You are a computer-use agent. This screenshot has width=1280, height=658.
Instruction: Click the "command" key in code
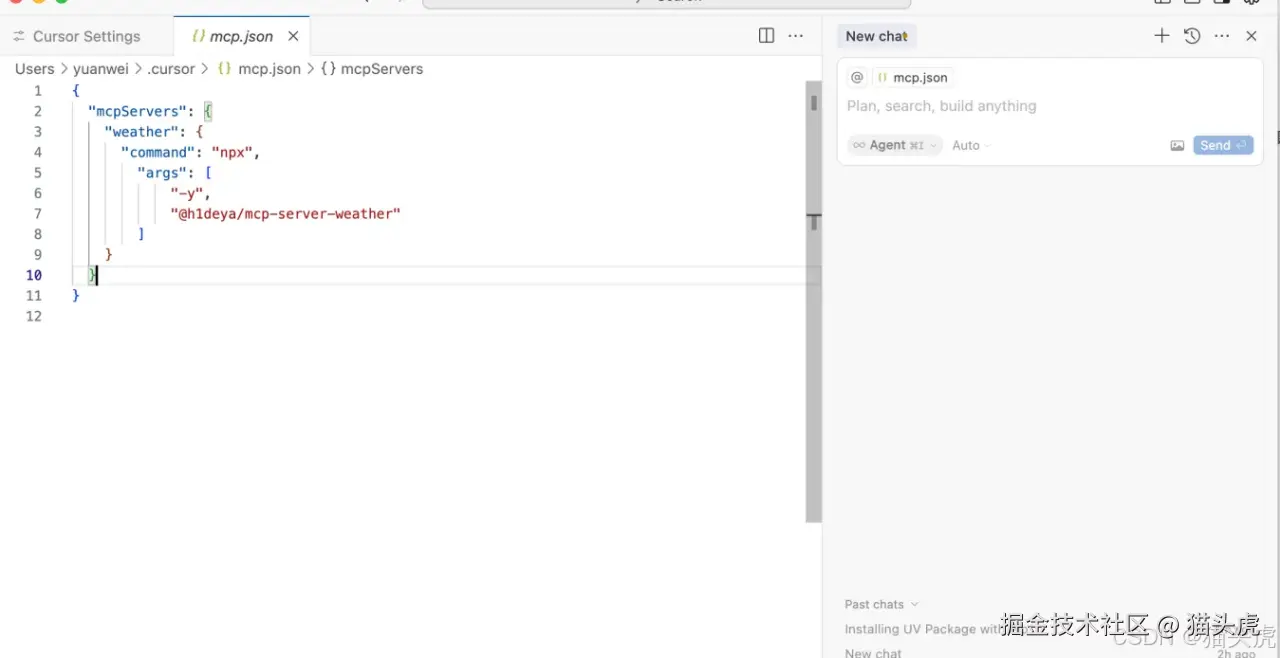click(x=158, y=152)
